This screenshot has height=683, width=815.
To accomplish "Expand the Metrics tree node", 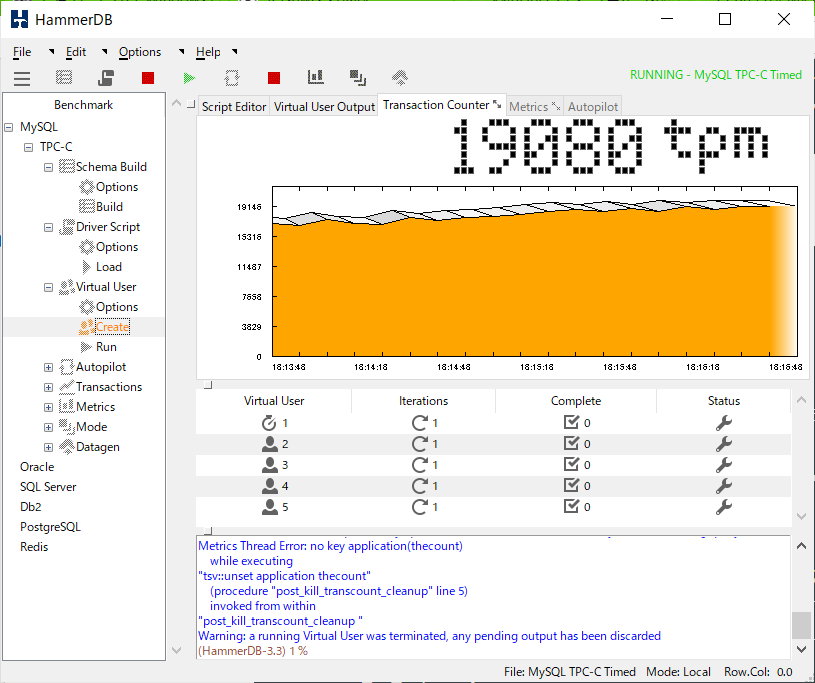I will [48, 408].
